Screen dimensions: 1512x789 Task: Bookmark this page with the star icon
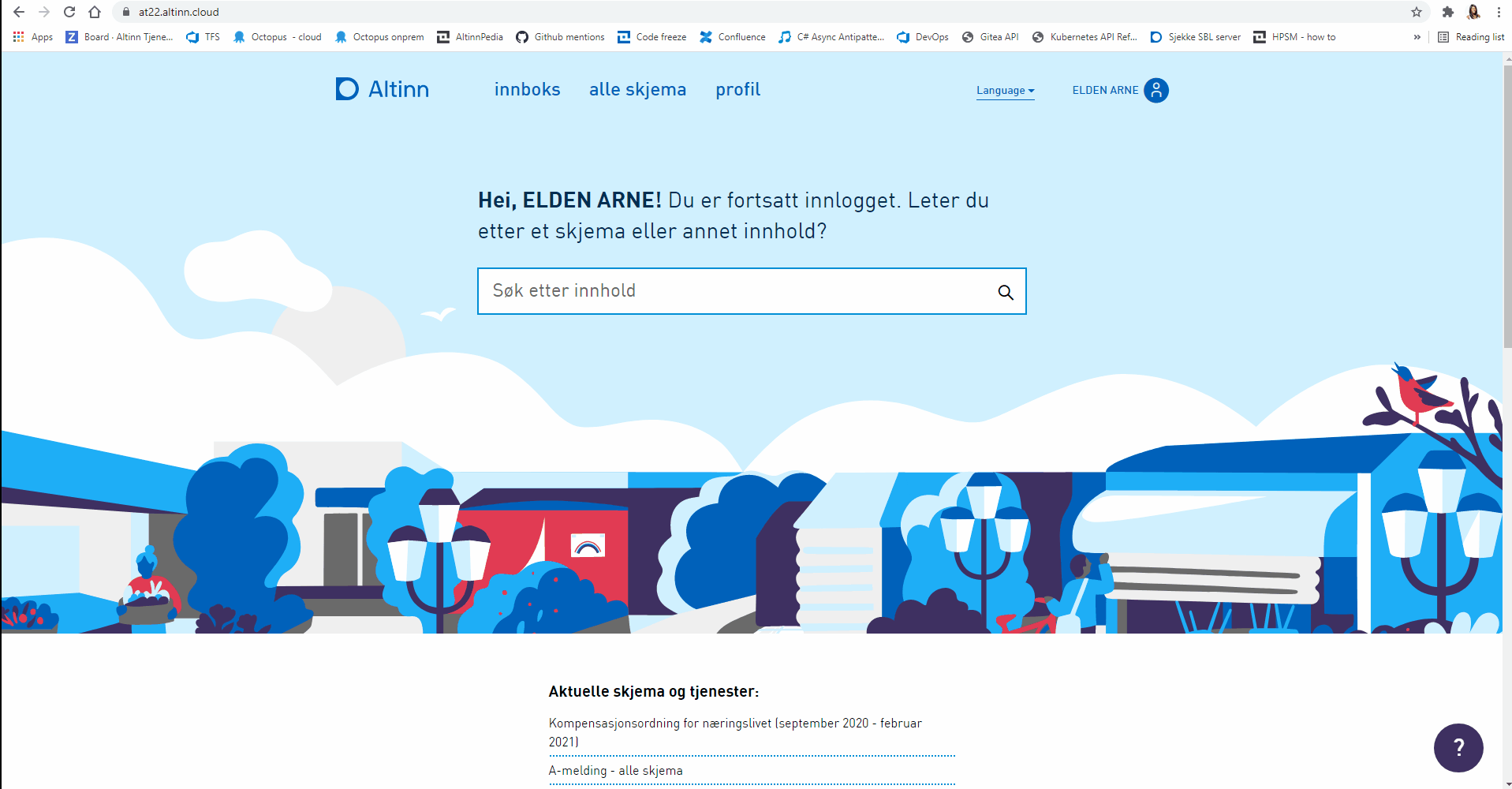pos(1417,12)
